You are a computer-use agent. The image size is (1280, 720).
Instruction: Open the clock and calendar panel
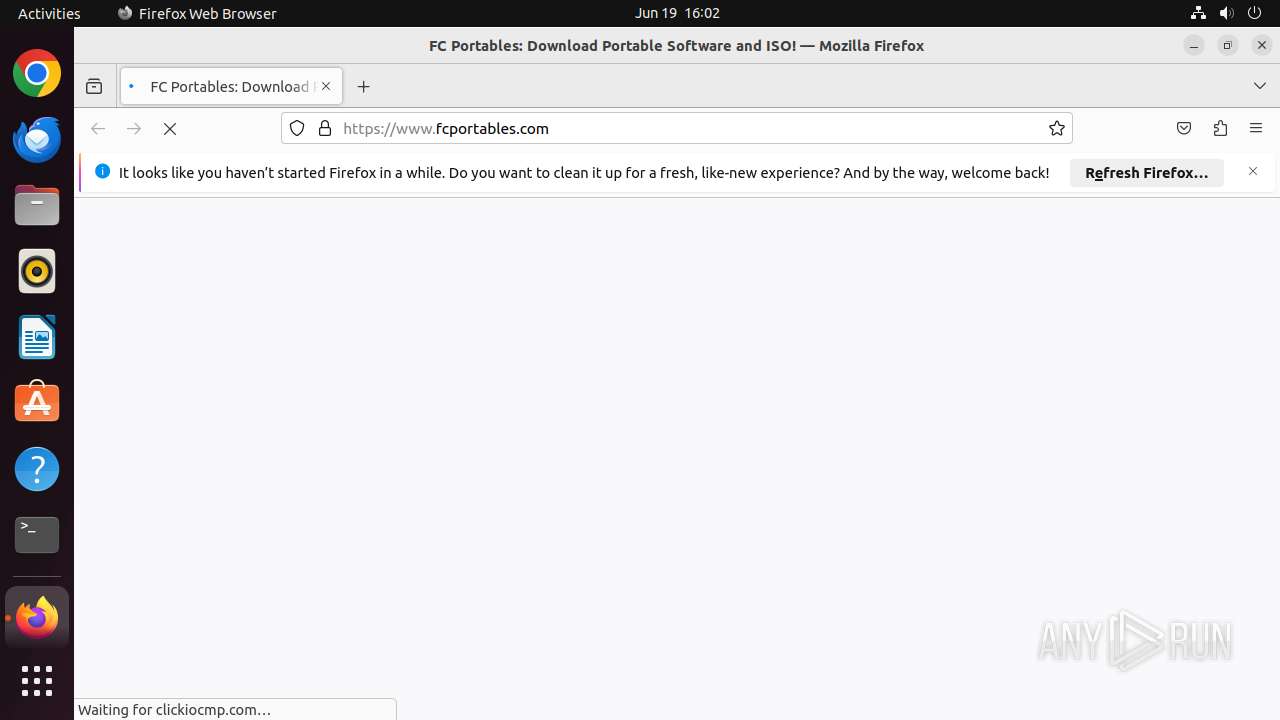tap(677, 13)
